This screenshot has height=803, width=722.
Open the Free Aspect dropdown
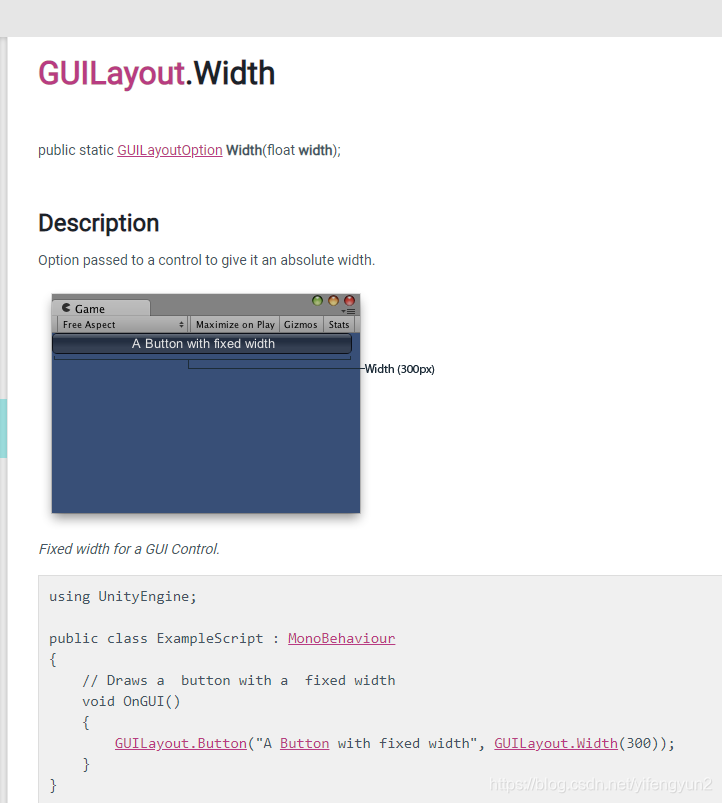[122, 325]
